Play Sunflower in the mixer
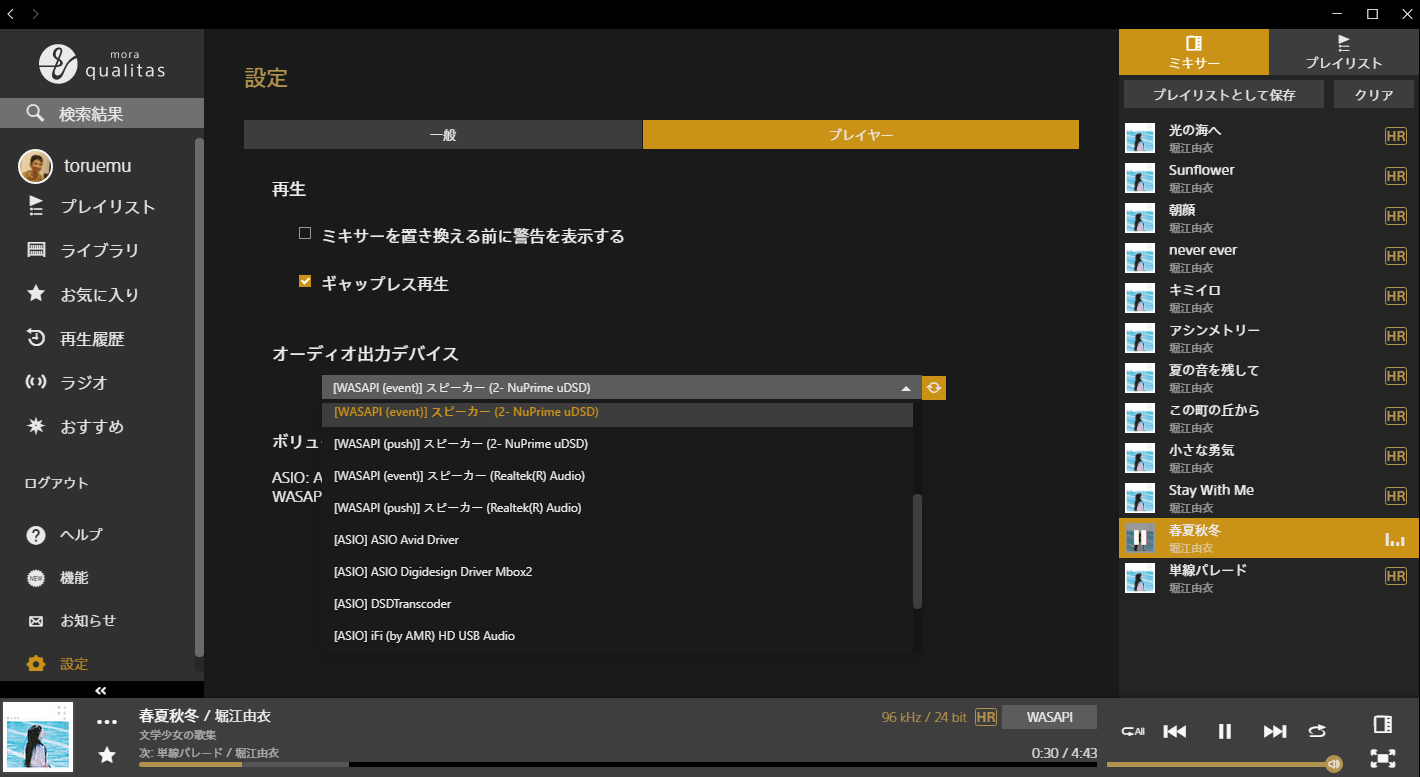The width and height of the screenshot is (1420, 777). [x=1267, y=178]
